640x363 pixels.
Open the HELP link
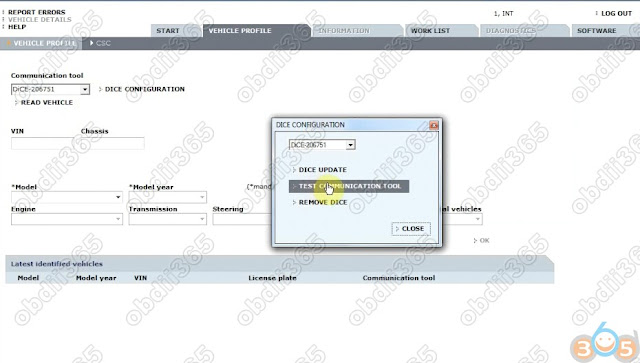17,27
